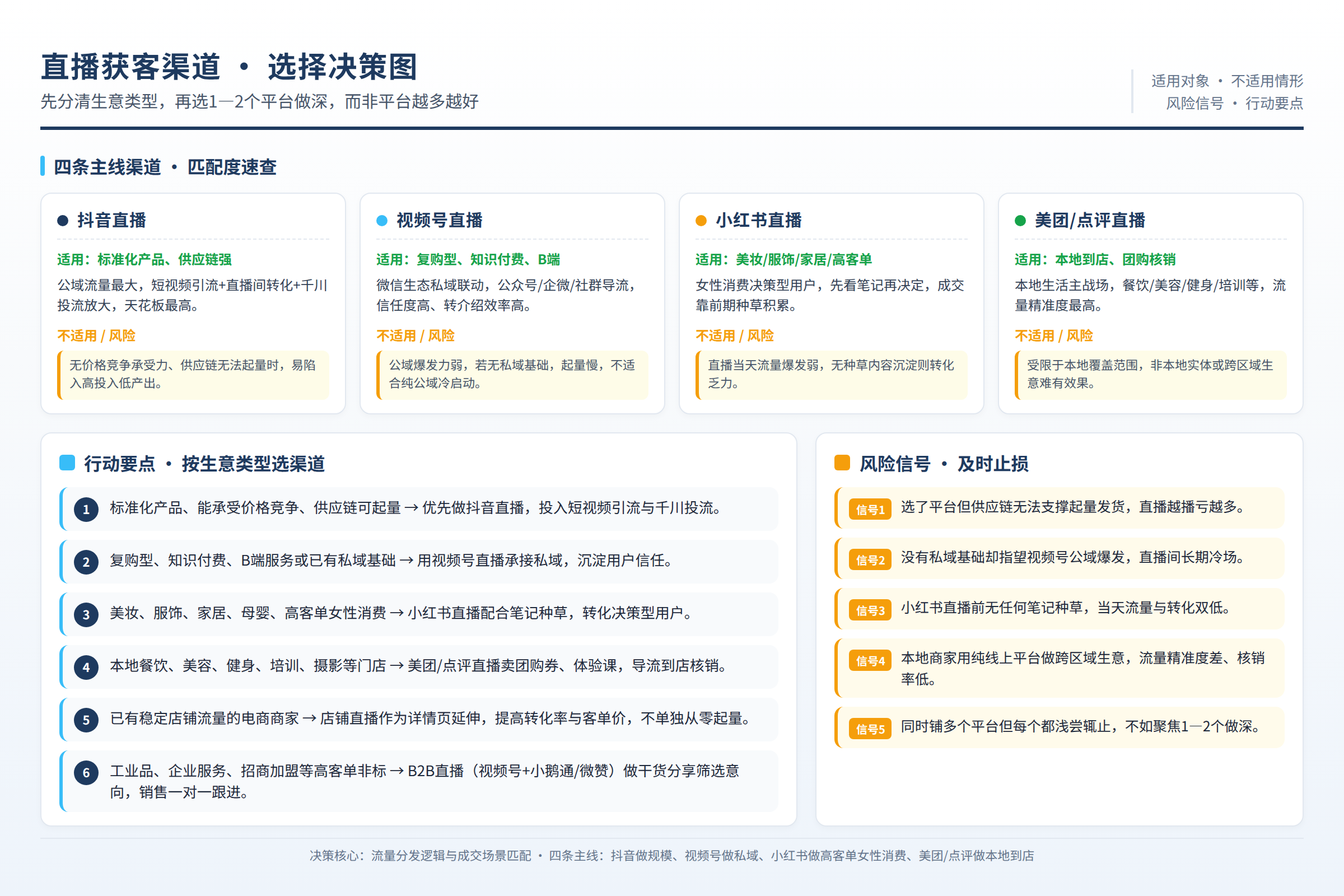Click top-right text 适用对象 · 不适用情形
This screenshot has height=896, width=1344.
1227,81
